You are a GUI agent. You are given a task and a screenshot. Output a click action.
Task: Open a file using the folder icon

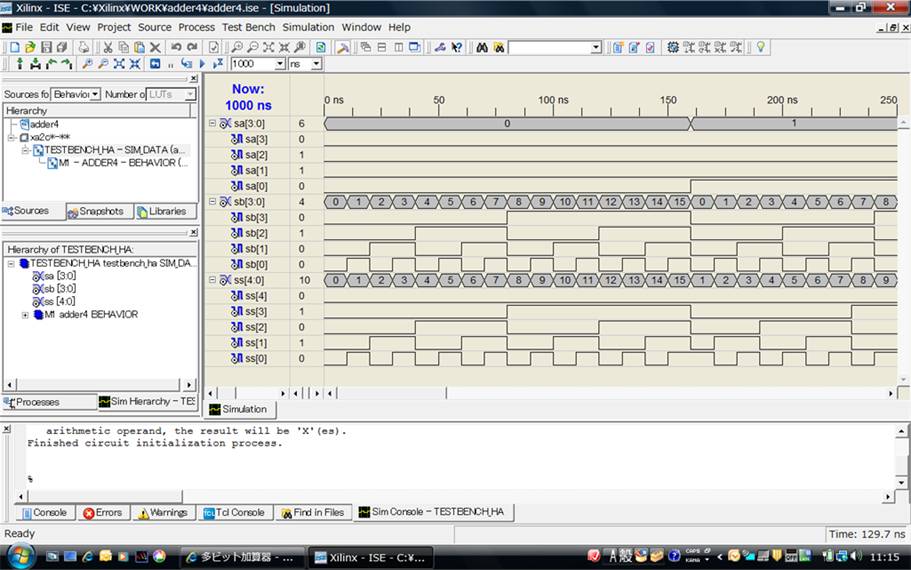(x=30, y=48)
